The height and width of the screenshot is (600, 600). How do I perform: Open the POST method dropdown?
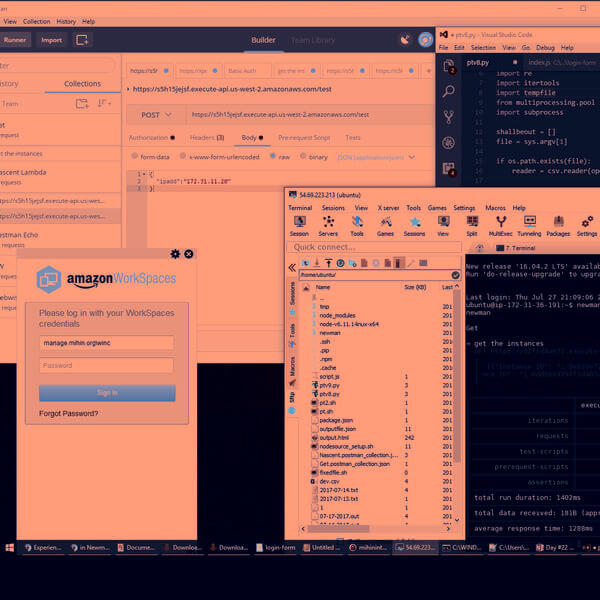[156, 114]
